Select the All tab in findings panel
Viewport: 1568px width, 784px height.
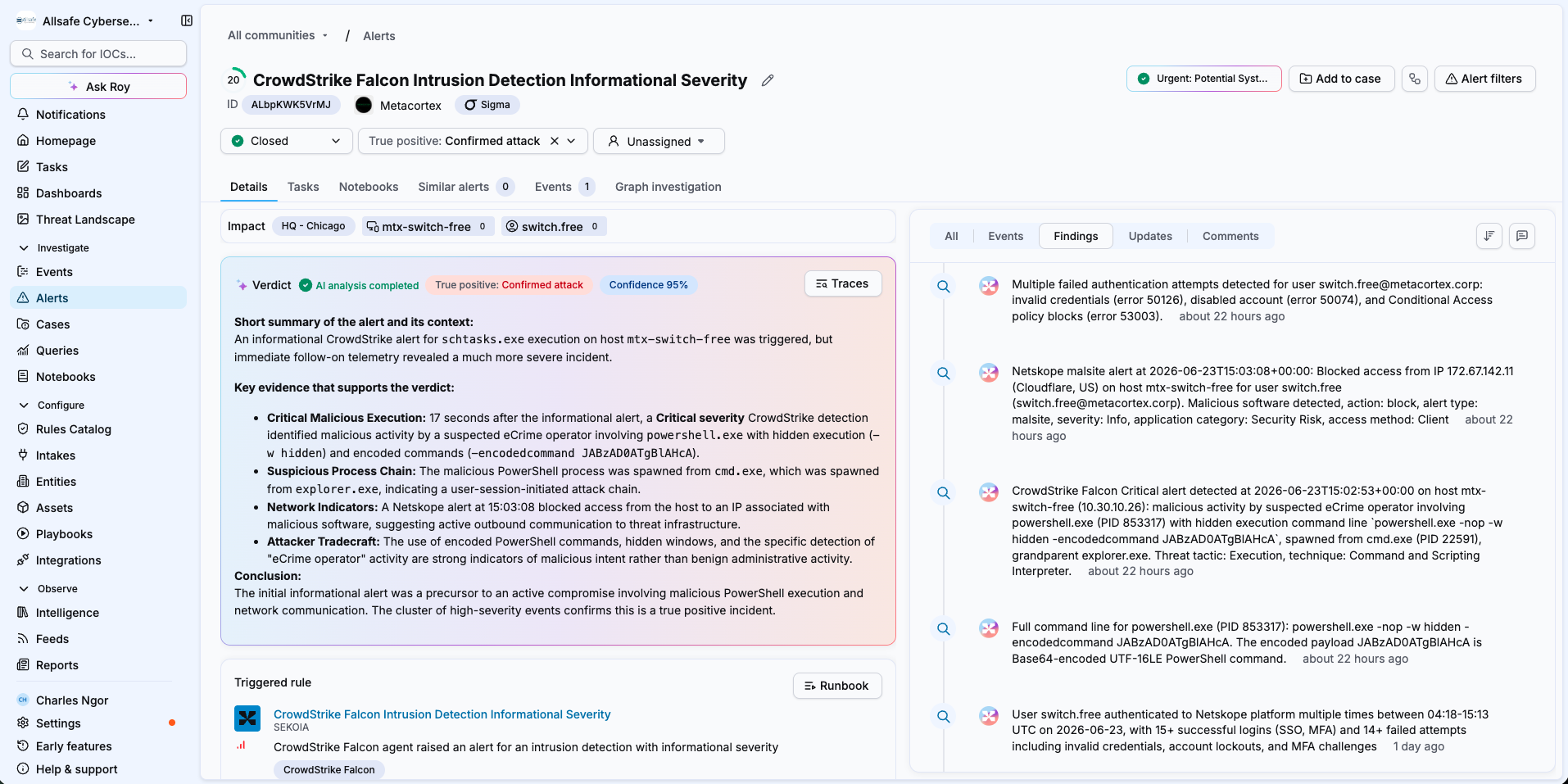click(x=951, y=236)
